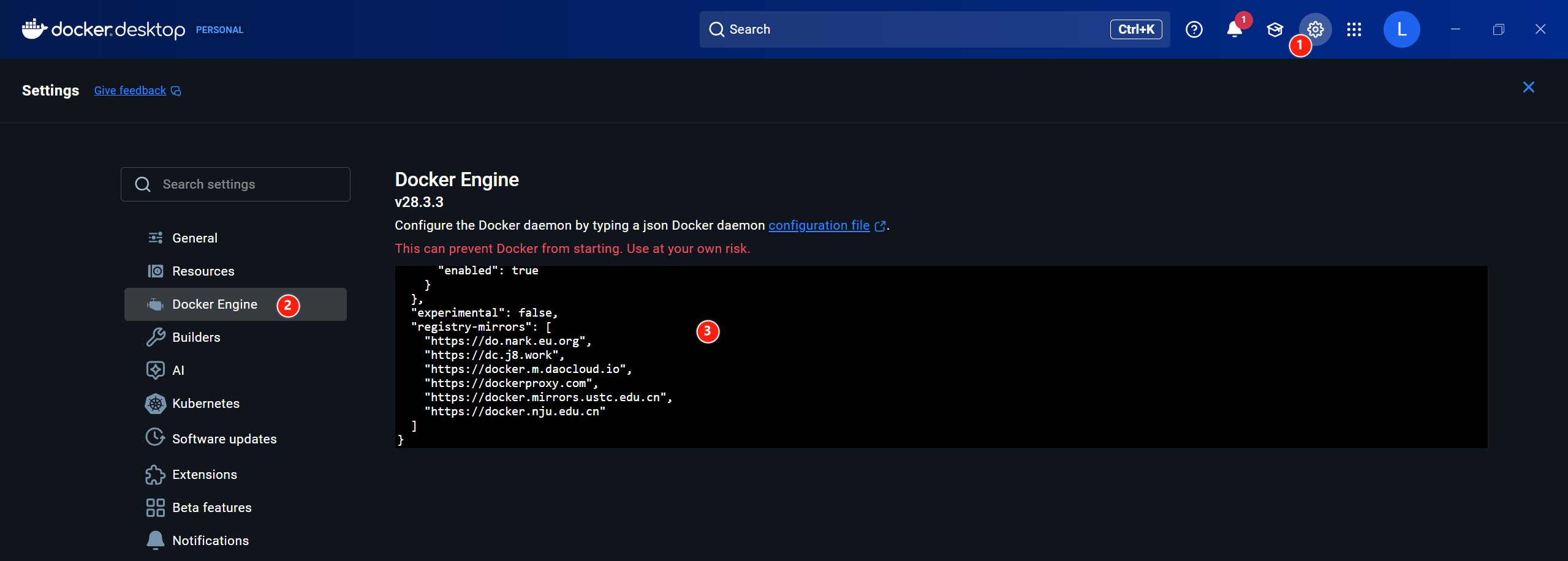Screen dimensions: 1568x561
Task: Focus the global Search bar in header
Action: (x=934, y=29)
